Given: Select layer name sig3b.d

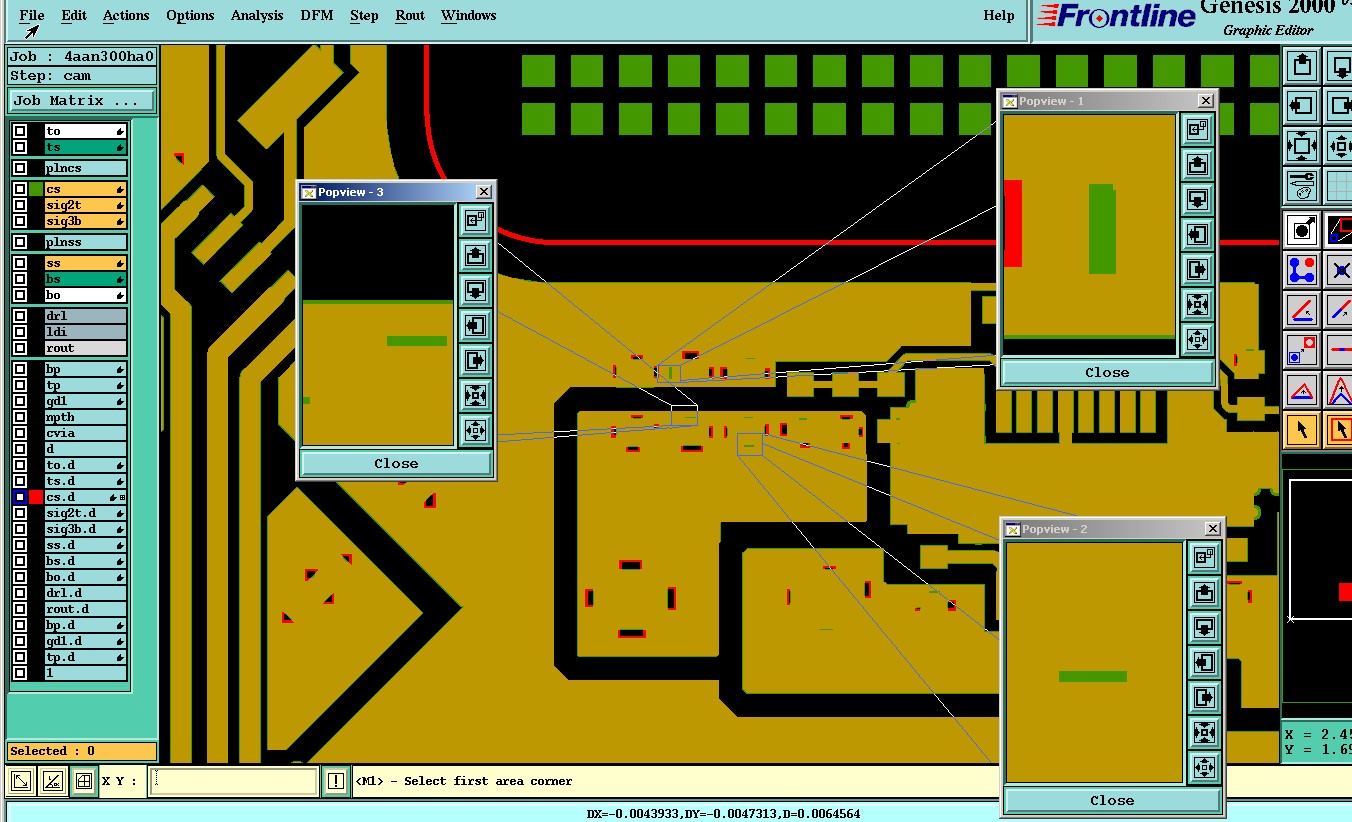Looking at the screenshot, I should click(86, 529).
